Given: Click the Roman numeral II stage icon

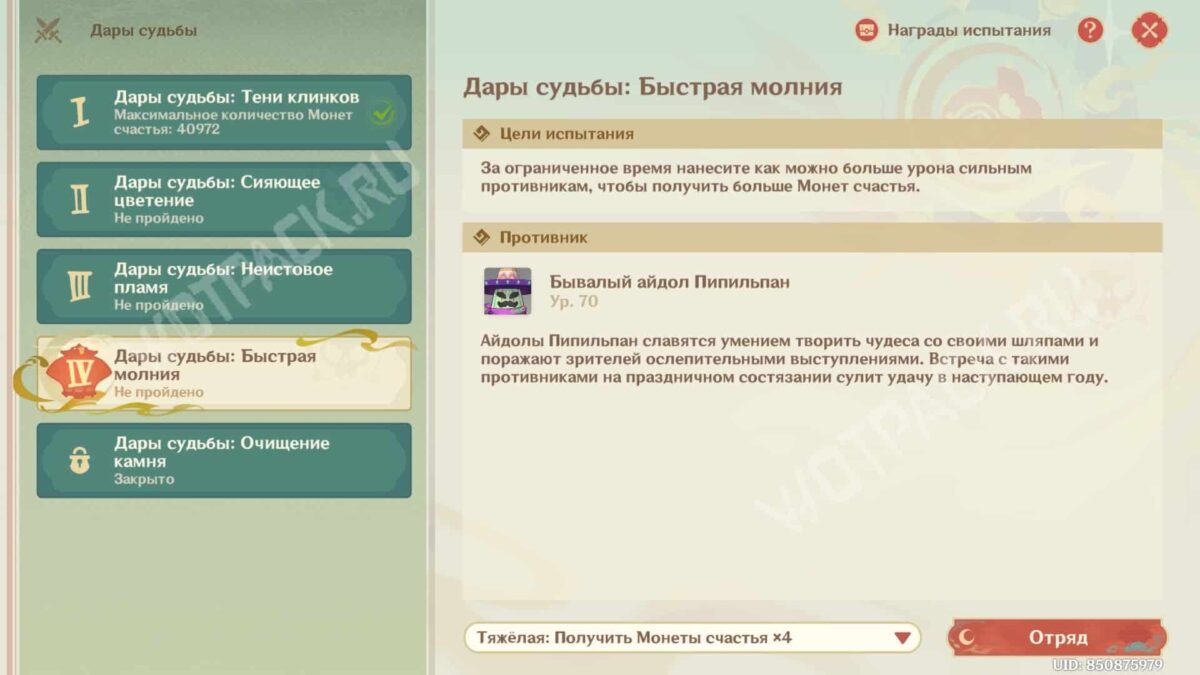Looking at the screenshot, I should pyautogui.click(x=79, y=200).
